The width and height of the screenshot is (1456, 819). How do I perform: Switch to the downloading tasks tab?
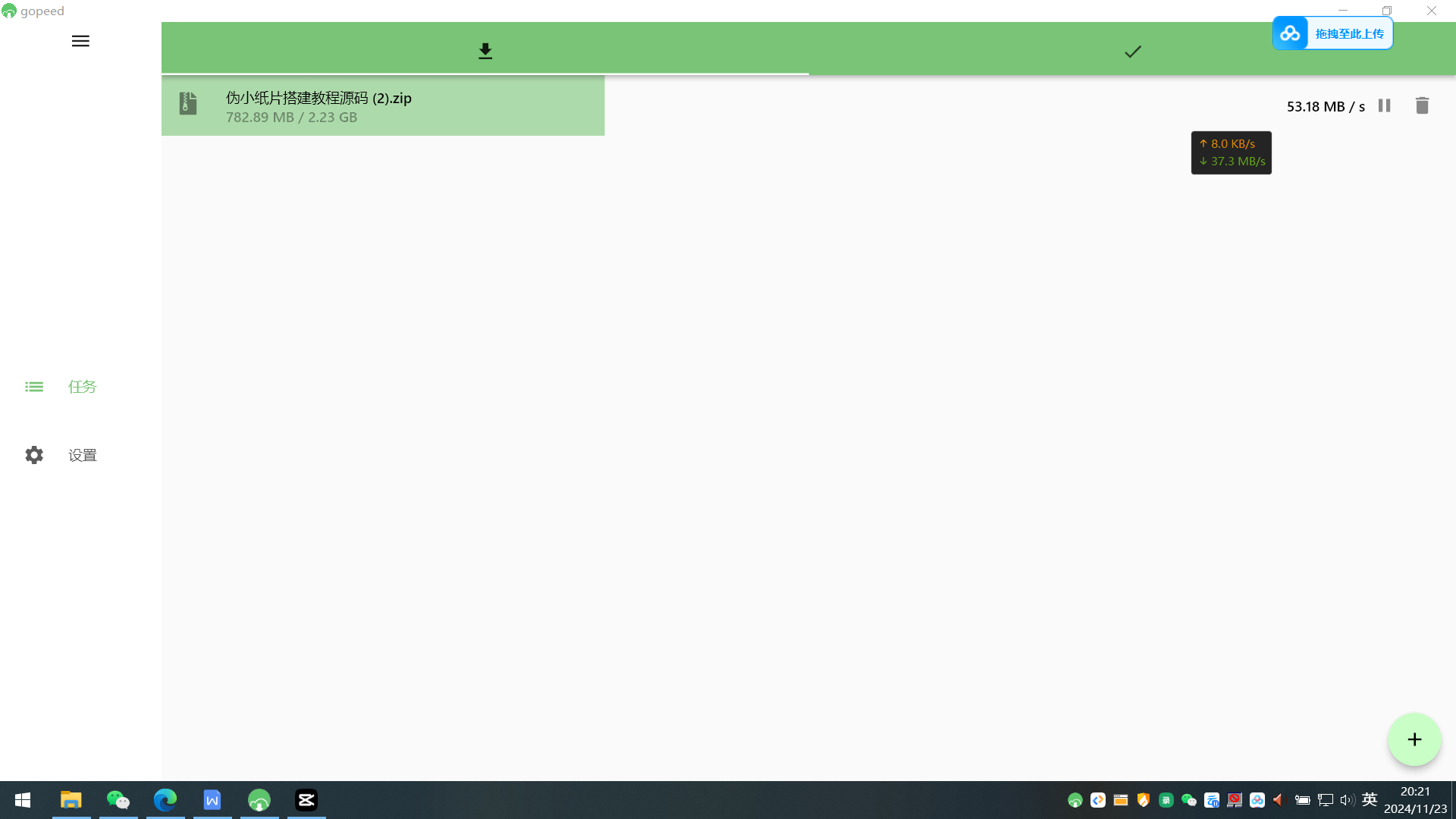[x=485, y=51]
